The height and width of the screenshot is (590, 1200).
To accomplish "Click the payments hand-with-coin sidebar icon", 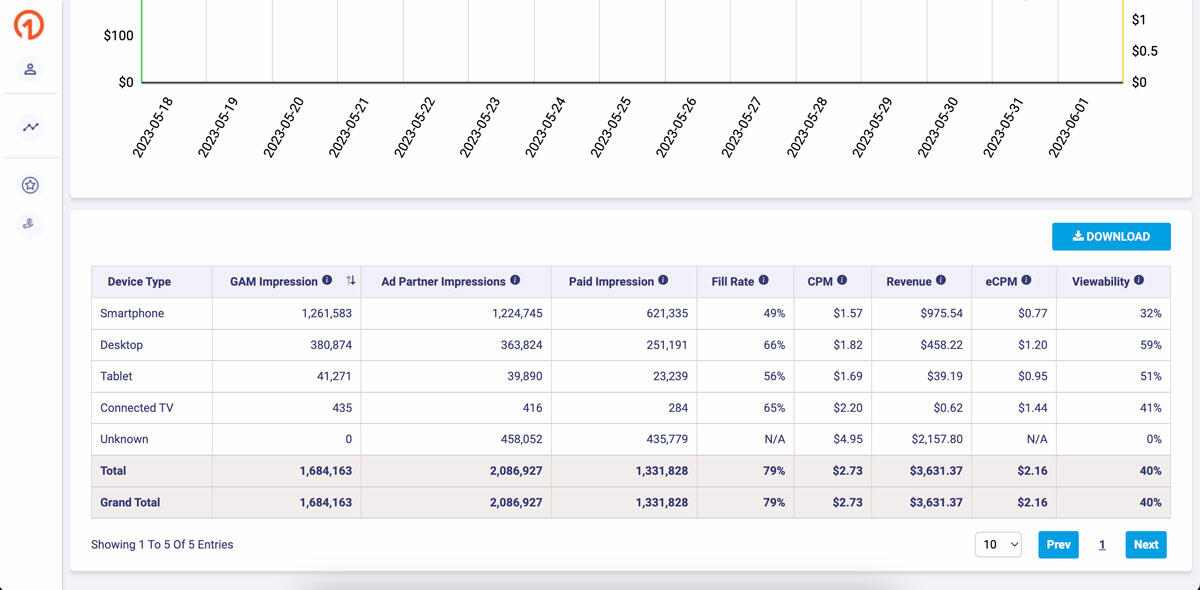I will [29, 224].
